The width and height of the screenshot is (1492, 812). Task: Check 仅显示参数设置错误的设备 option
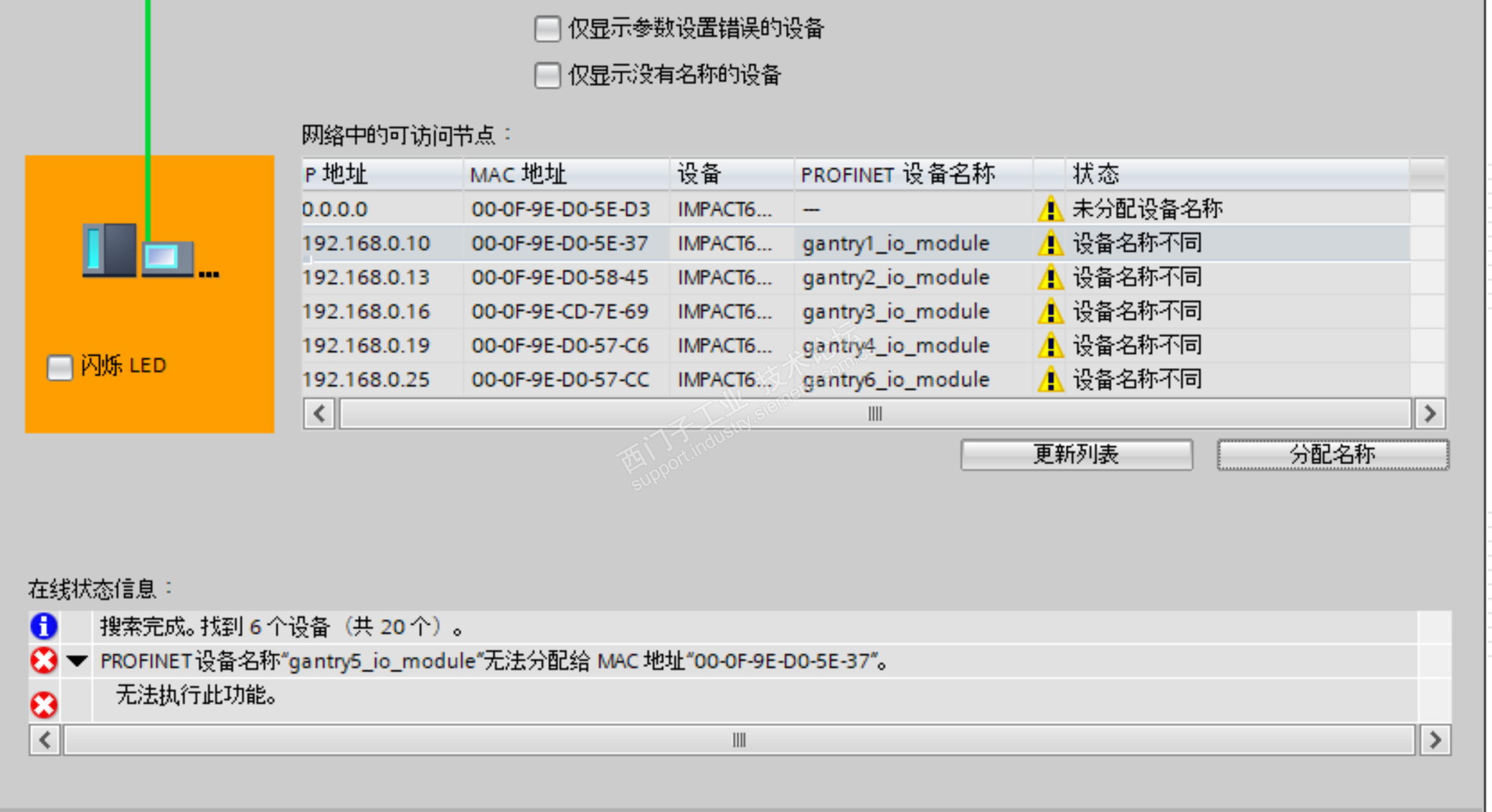[x=547, y=29]
